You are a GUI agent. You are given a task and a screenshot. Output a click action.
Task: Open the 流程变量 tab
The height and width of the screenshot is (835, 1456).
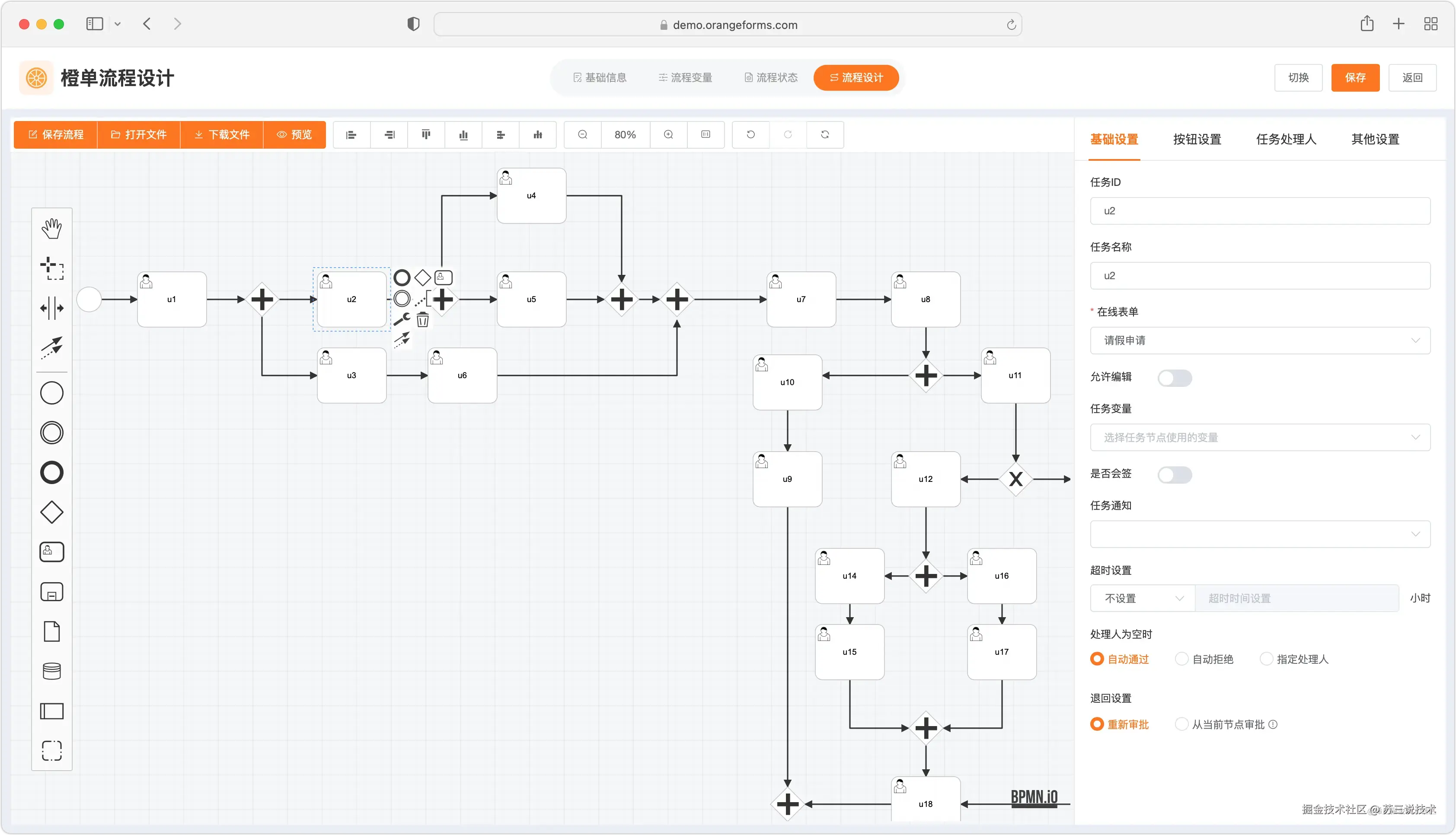tap(685, 78)
